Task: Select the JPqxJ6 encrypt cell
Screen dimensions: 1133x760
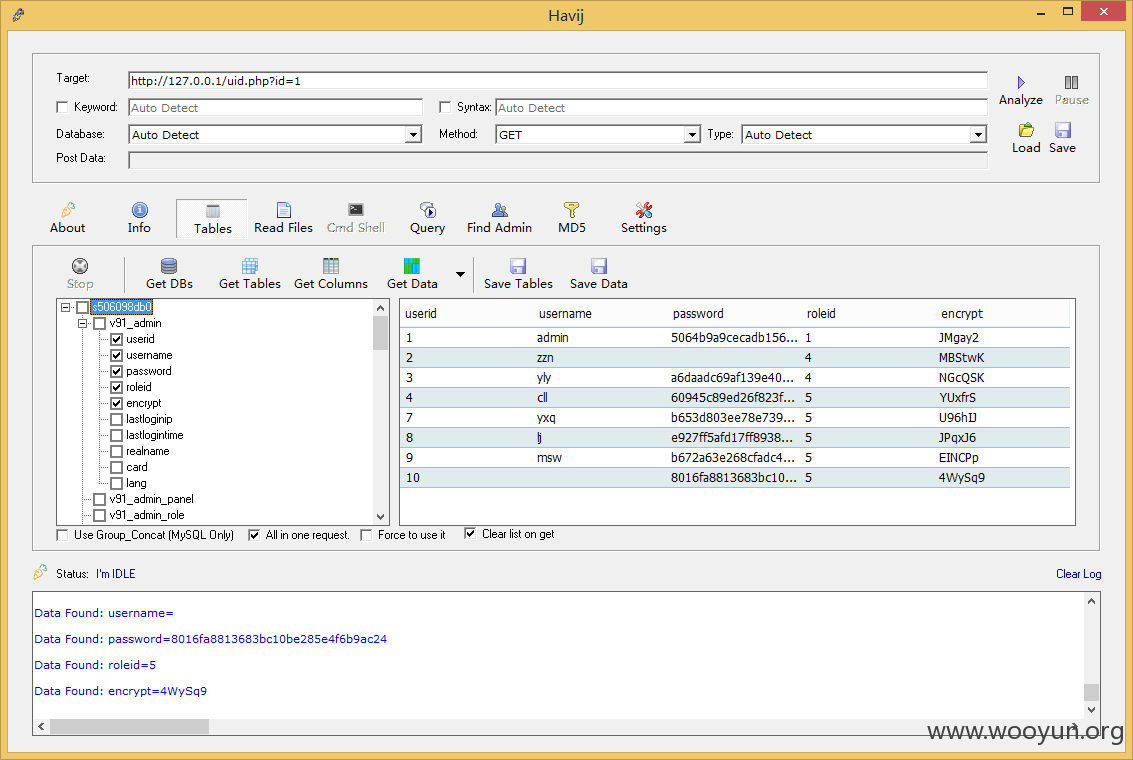Action: [x=957, y=437]
